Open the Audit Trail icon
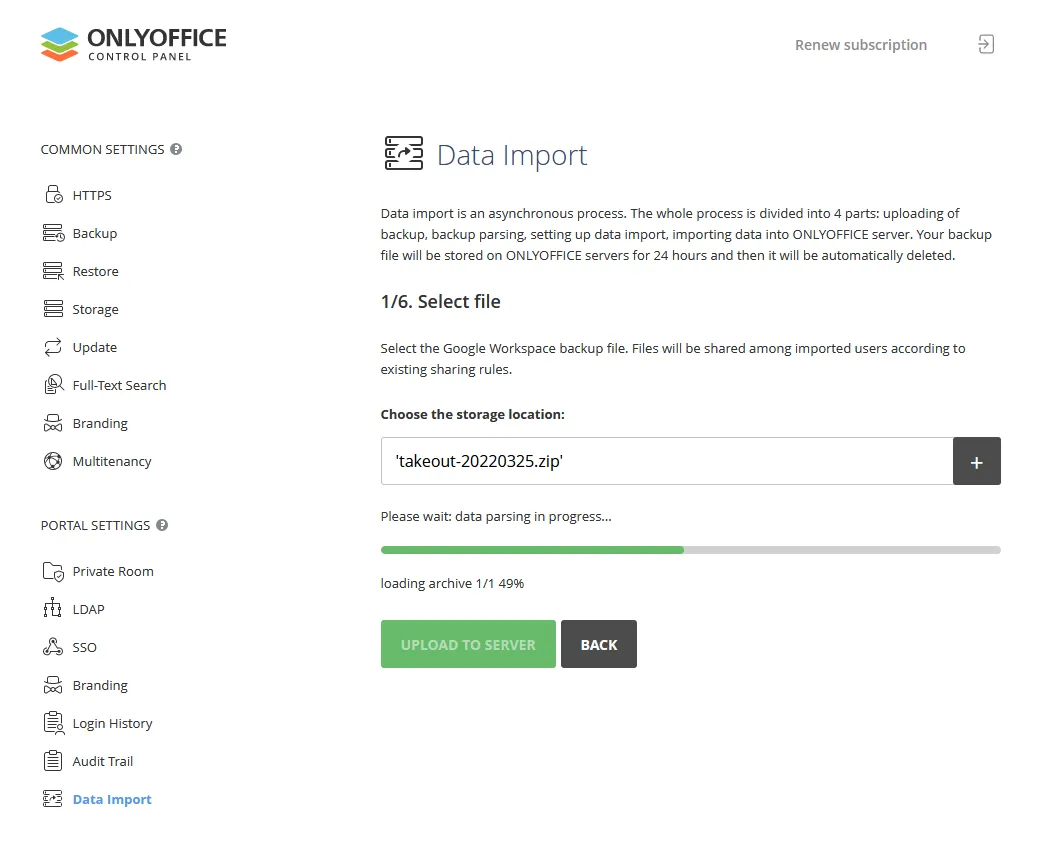This screenshot has height=842, width=1043. (x=54, y=760)
